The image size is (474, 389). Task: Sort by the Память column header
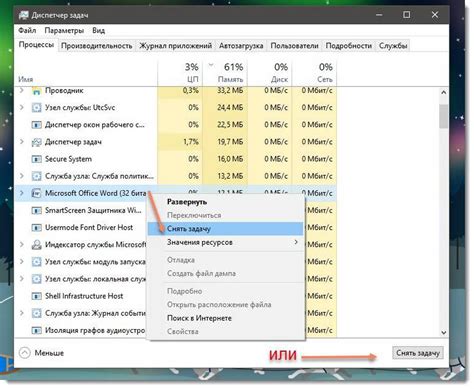coord(225,73)
